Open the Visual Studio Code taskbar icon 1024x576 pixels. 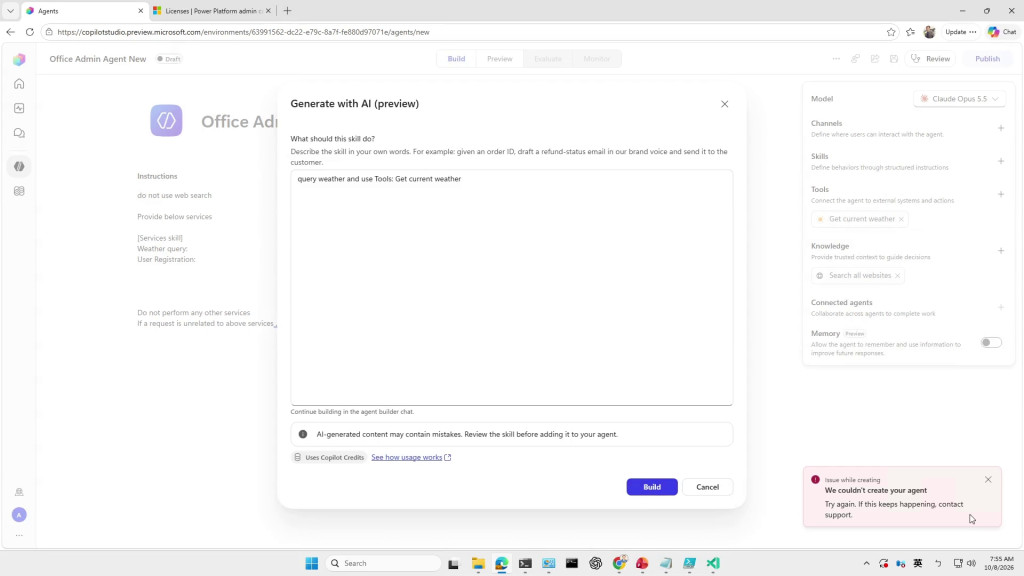click(x=712, y=563)
